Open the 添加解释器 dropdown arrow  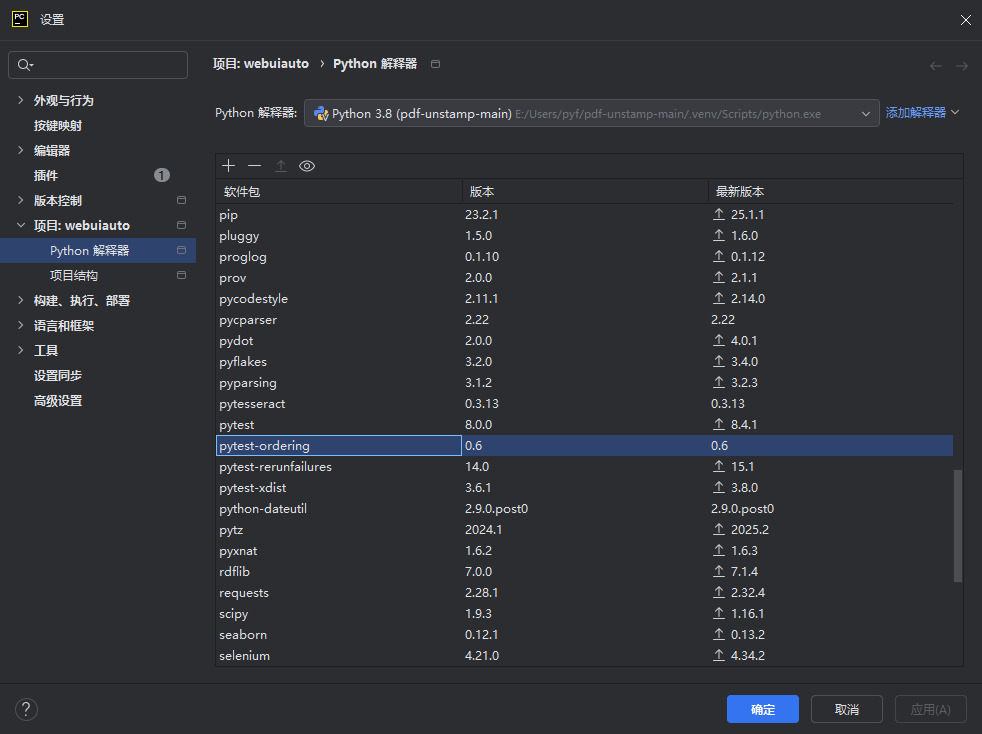[955, 112]
